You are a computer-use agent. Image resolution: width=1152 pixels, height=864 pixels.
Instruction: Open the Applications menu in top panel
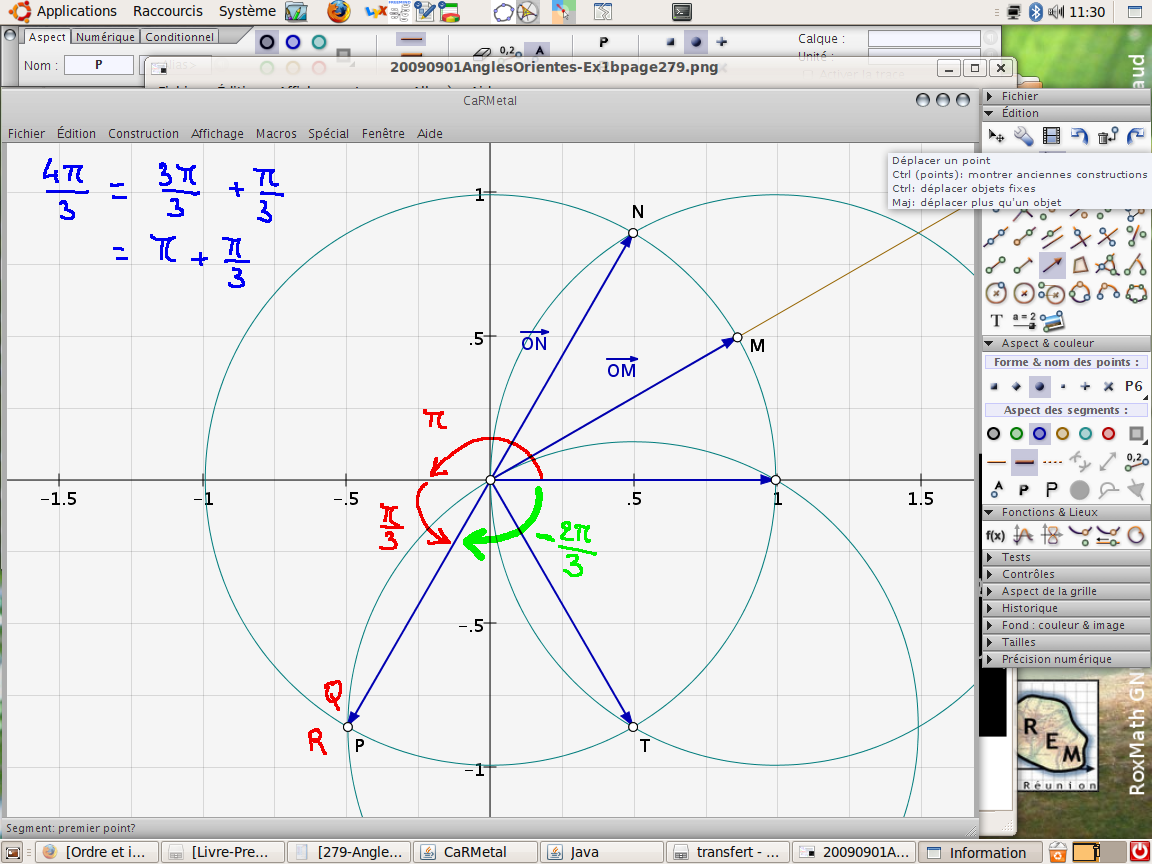pos(76,11)
